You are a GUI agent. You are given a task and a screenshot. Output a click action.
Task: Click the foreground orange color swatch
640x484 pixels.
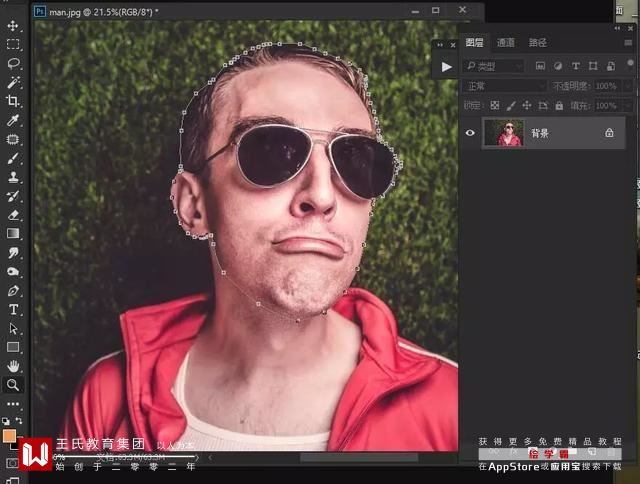click(9, 435)
